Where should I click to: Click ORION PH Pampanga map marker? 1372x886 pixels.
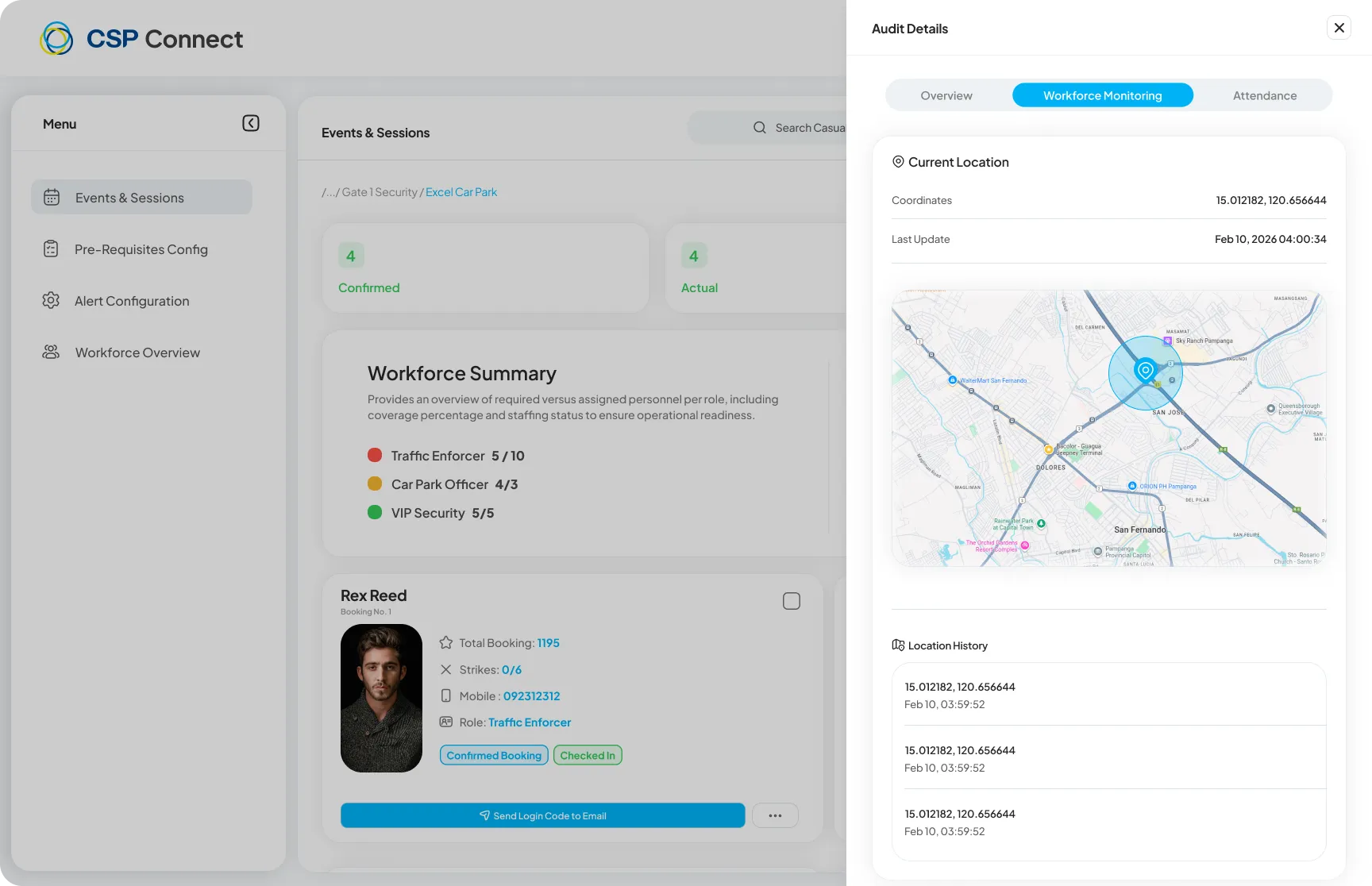1132,486
